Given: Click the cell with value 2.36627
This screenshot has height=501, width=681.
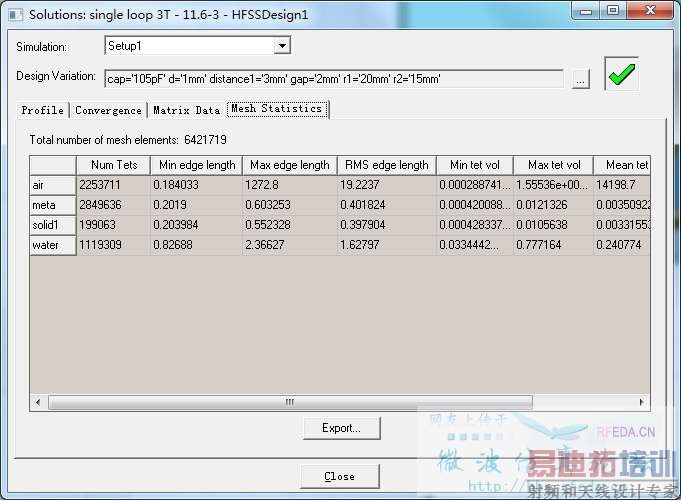Looking at the screenshot, I should (x=290, y=245).
